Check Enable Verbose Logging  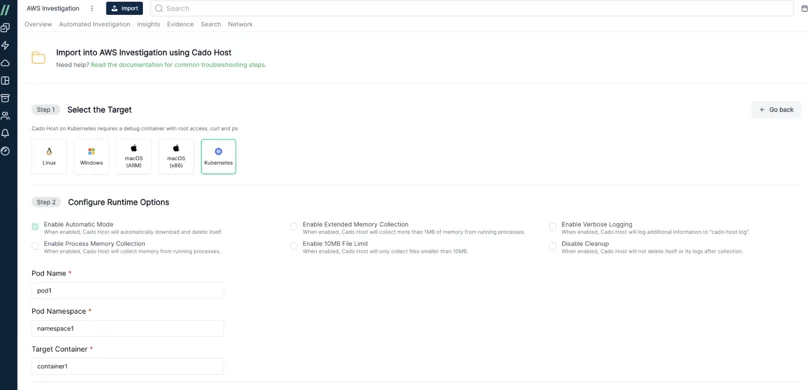click(553, 227)
